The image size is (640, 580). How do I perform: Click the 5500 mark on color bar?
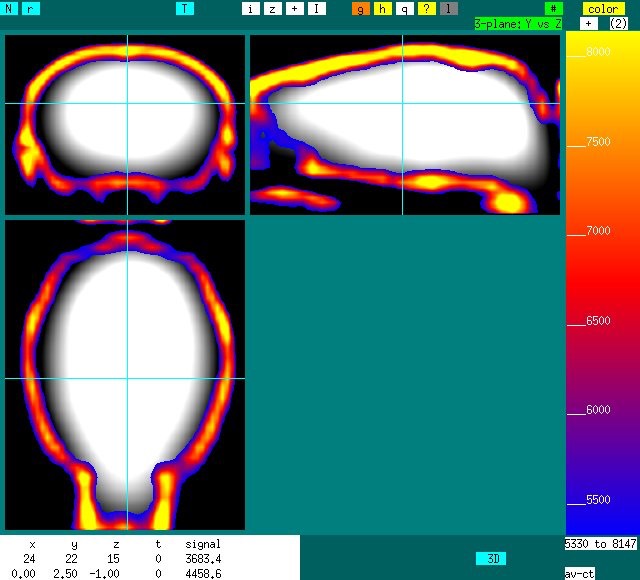(x=598, y=500)
